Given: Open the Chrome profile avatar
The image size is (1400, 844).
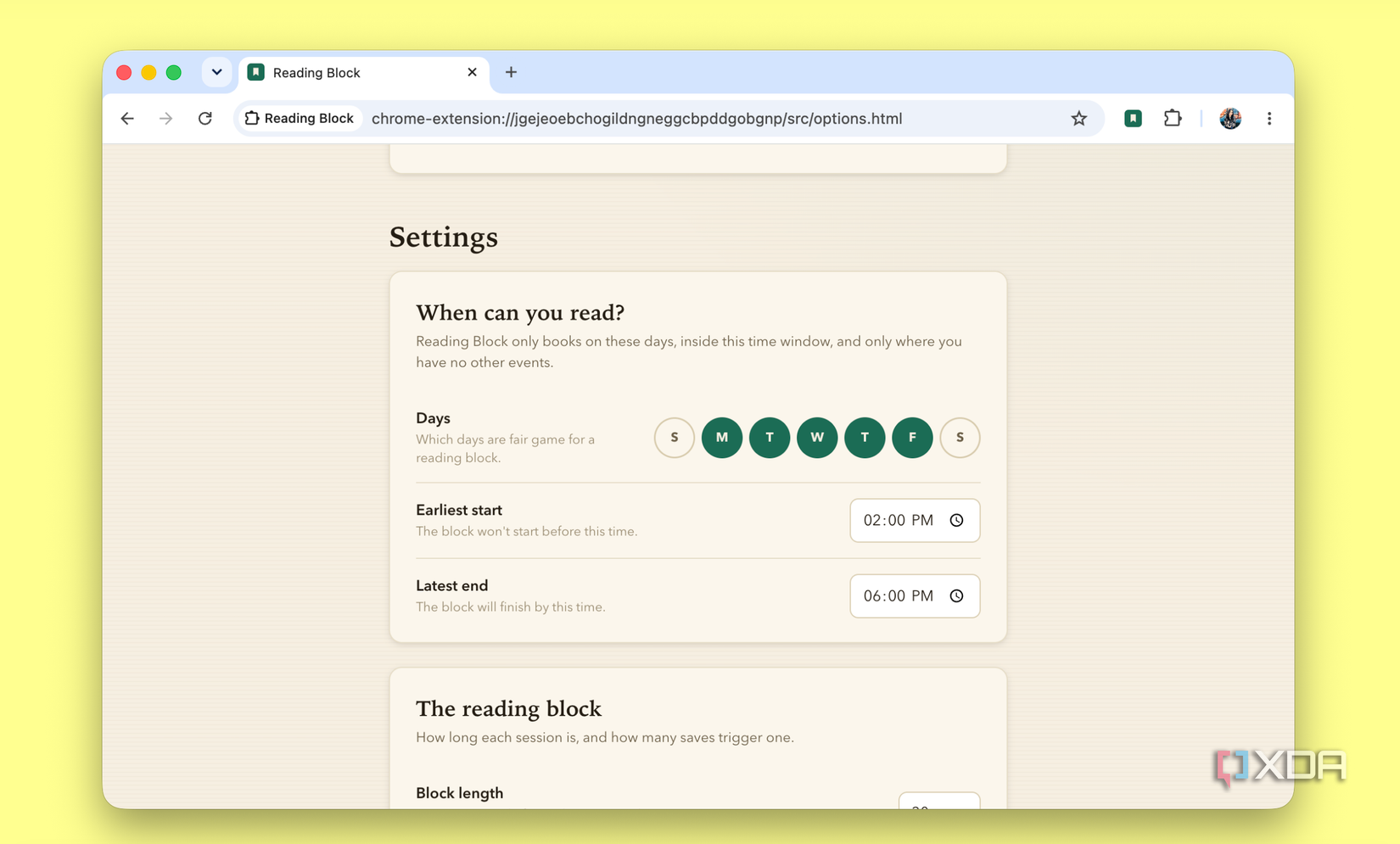Looking at the screenshot, I should point(1230,119).
